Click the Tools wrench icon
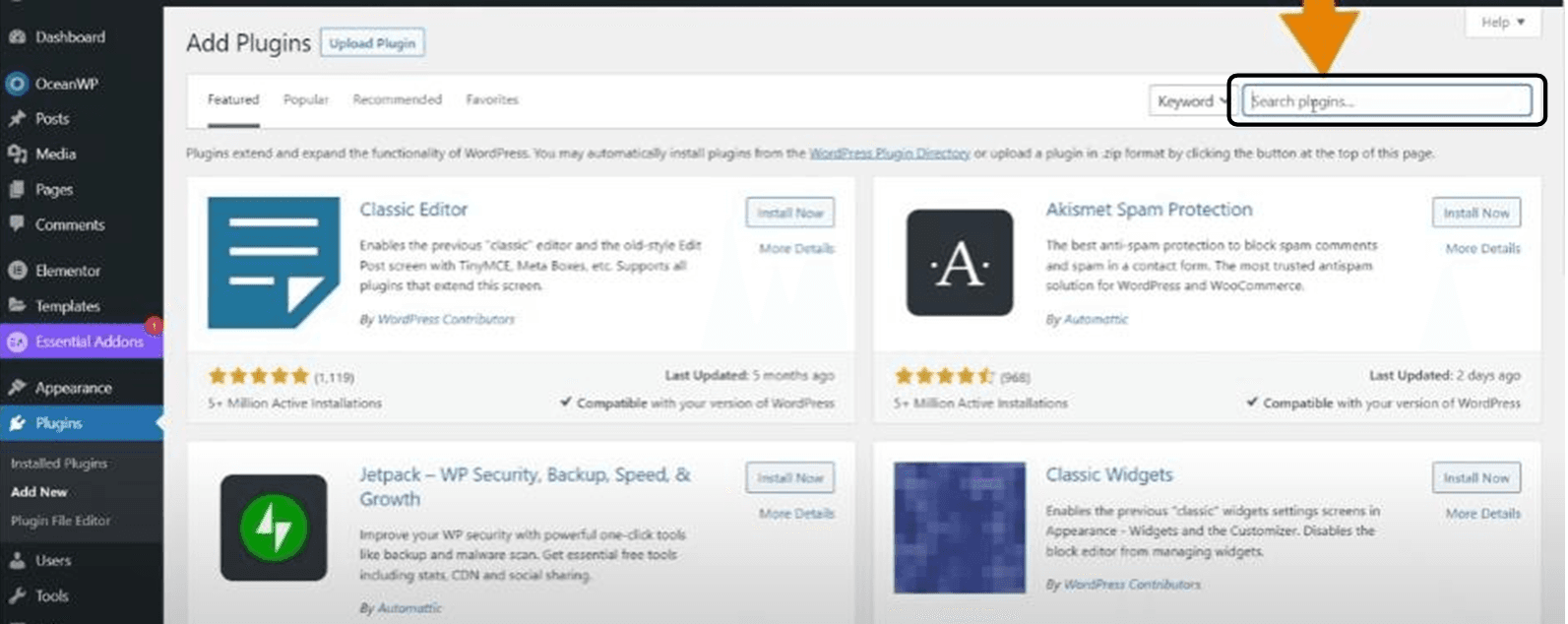The width and height of the screenshot is (1568, 624). click(x=17, y=596)
